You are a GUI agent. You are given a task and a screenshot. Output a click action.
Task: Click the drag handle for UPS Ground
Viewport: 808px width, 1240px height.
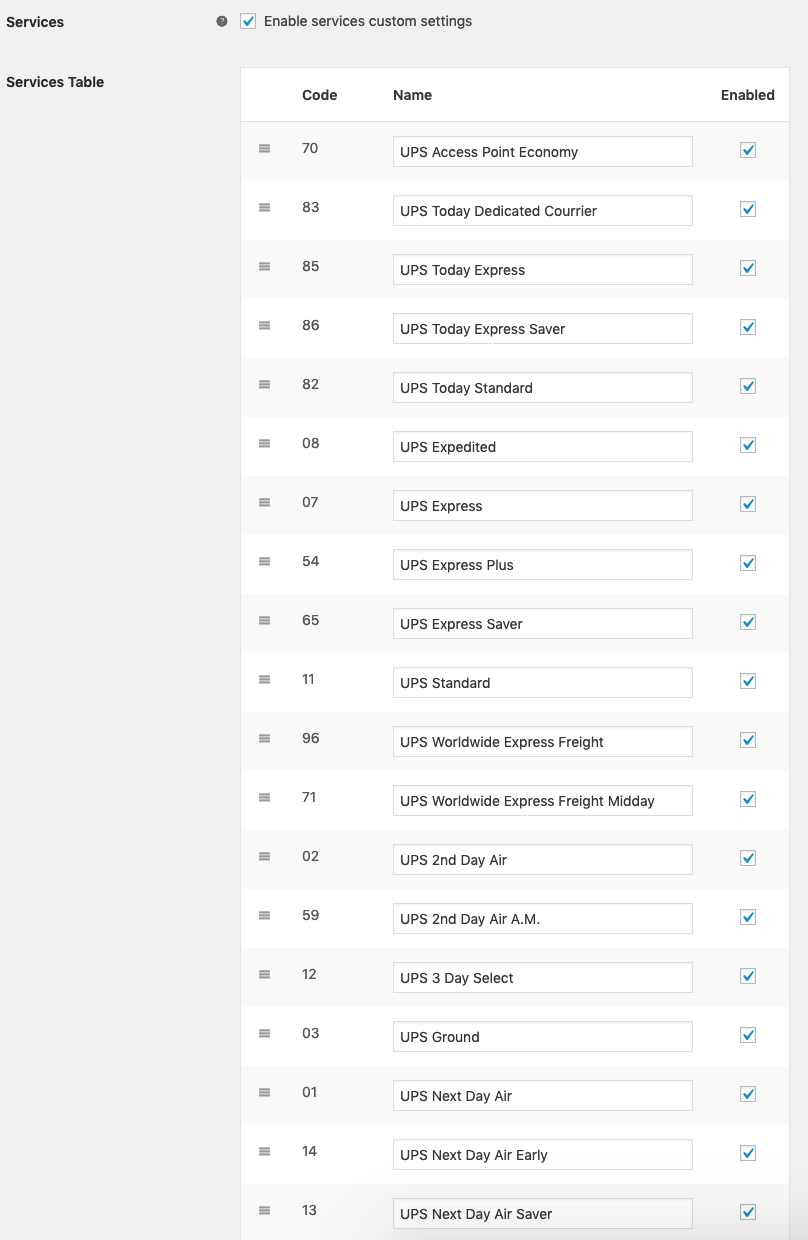[x=264, y=1034]
